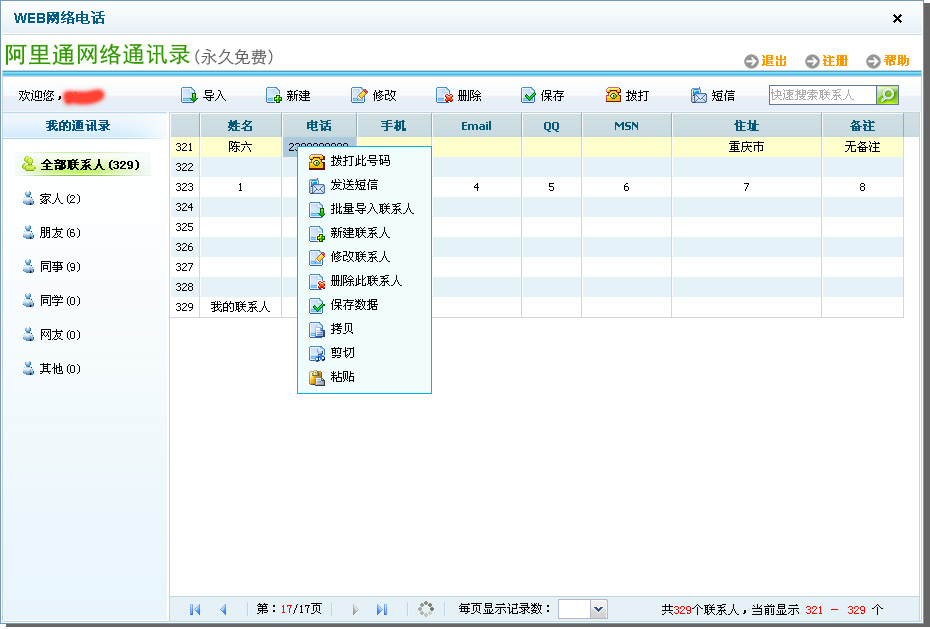The width and height of the screenshot is (930, 629).
Task: Click the 修改 edit toolbar icon
Action: tap(359, 95)
